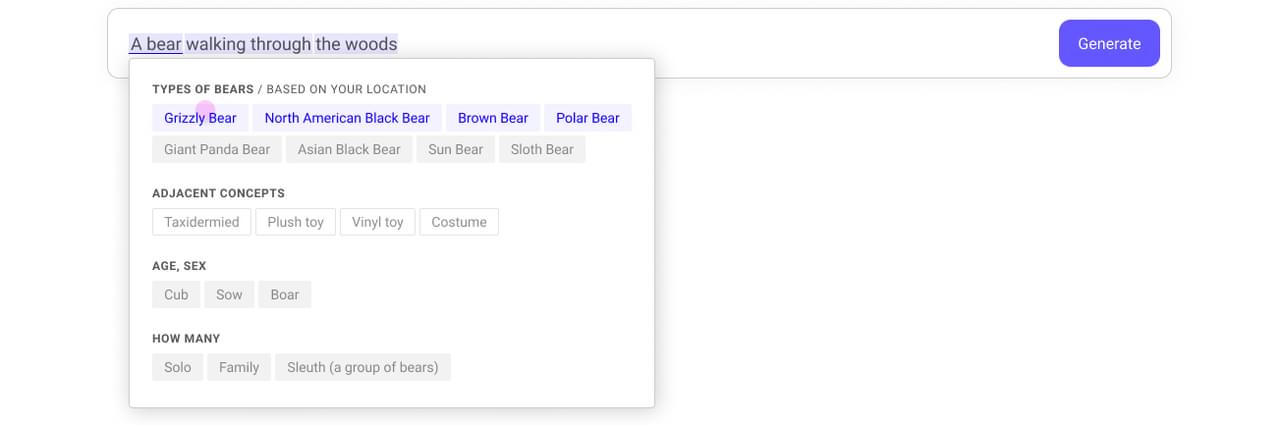Choose the Giant Panda Bear chip
Viewport: 1280px width, 425px height.
click(217, 150)
